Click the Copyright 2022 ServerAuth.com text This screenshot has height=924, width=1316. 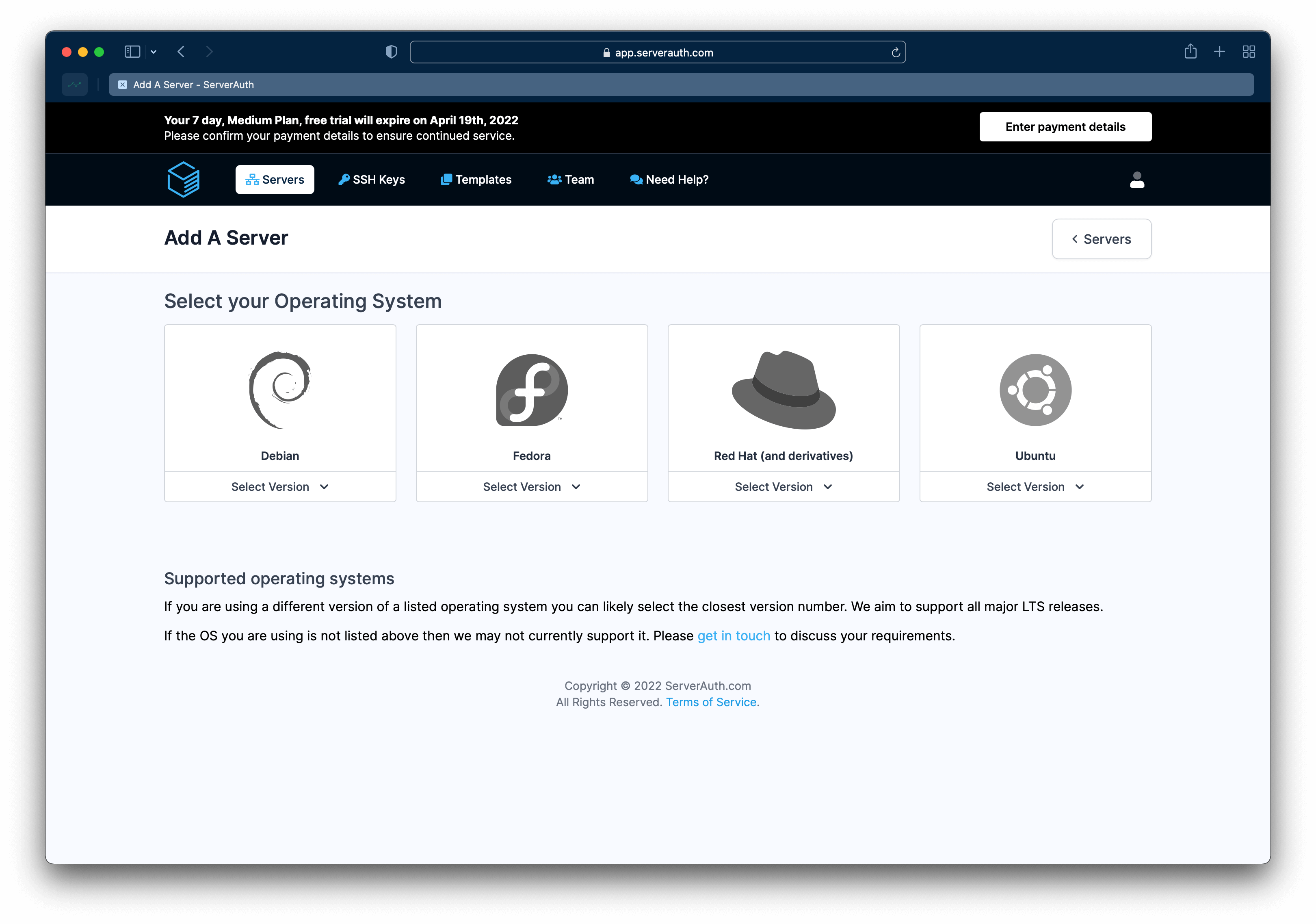click(658, 686)
